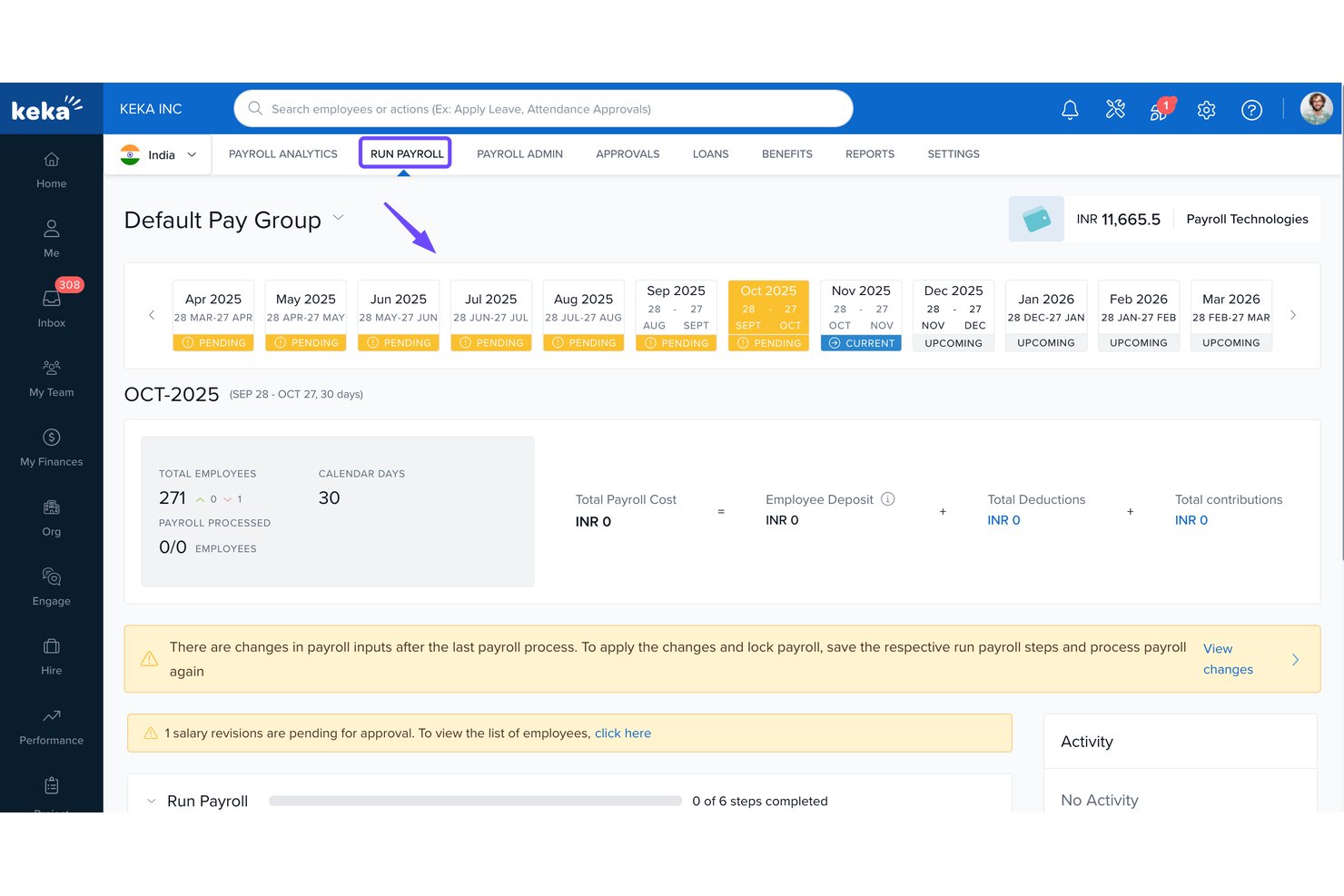
Task: Click the wallet icon beside INR 11,665.5
Action: [1036, 219]
